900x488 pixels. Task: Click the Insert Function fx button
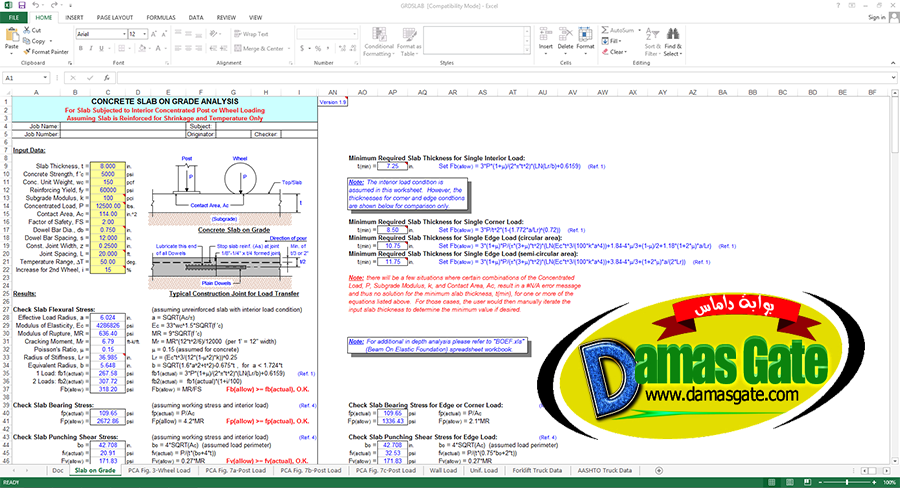[107, 78]
